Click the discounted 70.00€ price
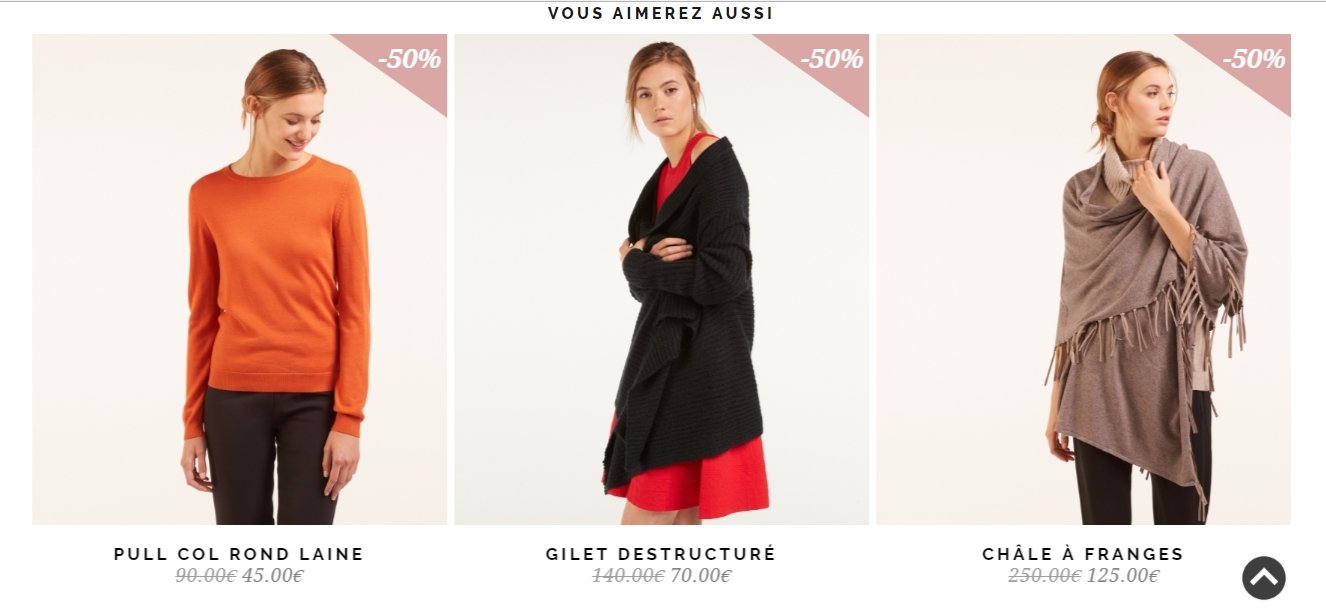The height and width of the screenshot is (612, 1326). tap(701, 576)
